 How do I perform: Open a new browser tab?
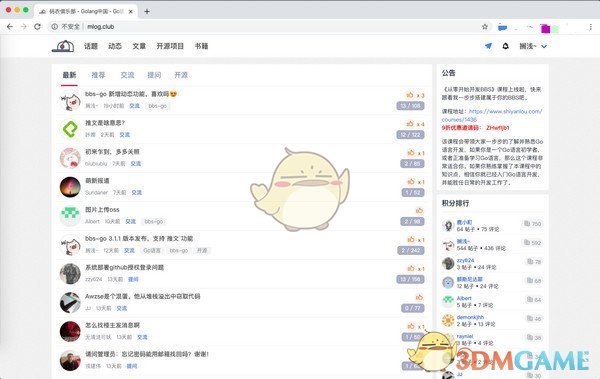click(x=147, y=11)
